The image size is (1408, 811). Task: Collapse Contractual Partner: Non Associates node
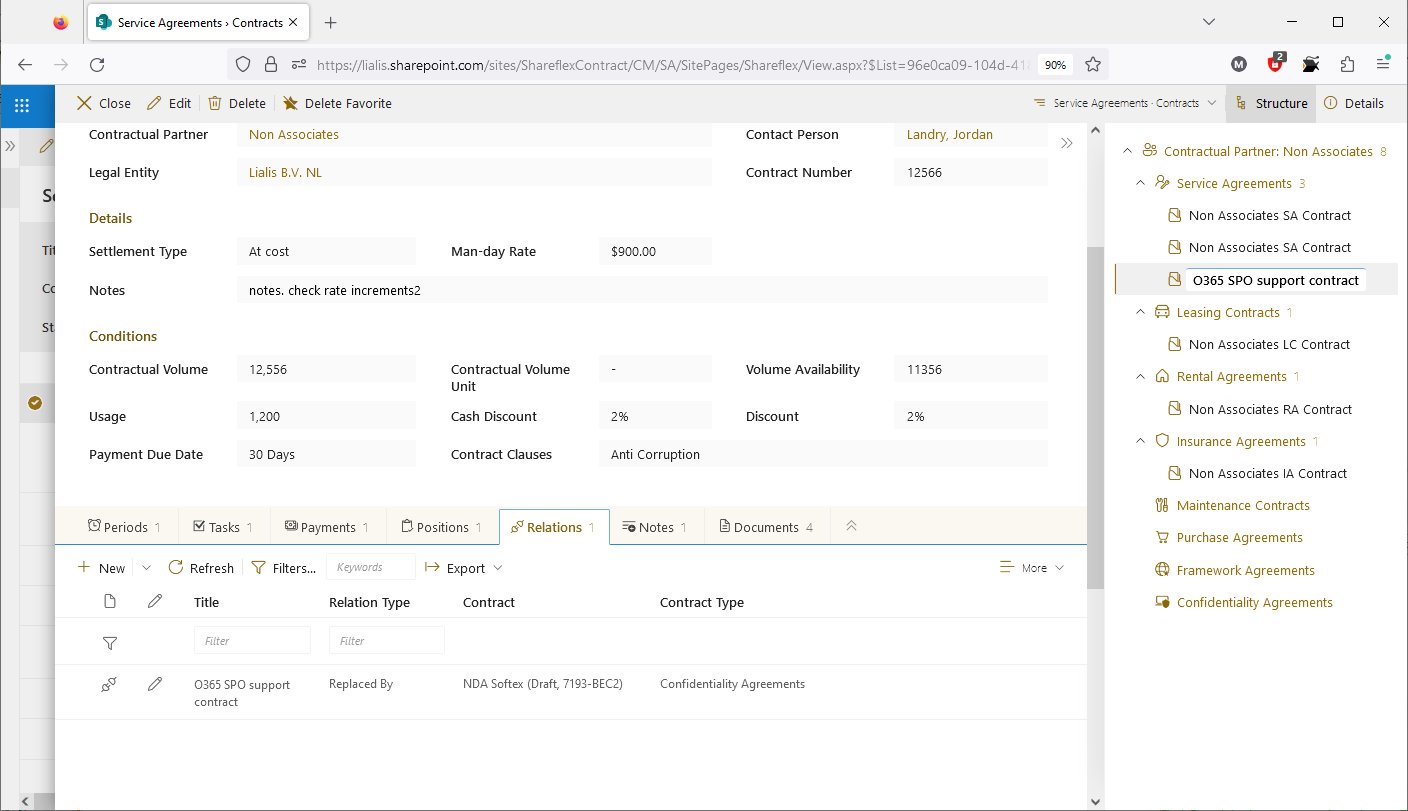click(1127, 151)
